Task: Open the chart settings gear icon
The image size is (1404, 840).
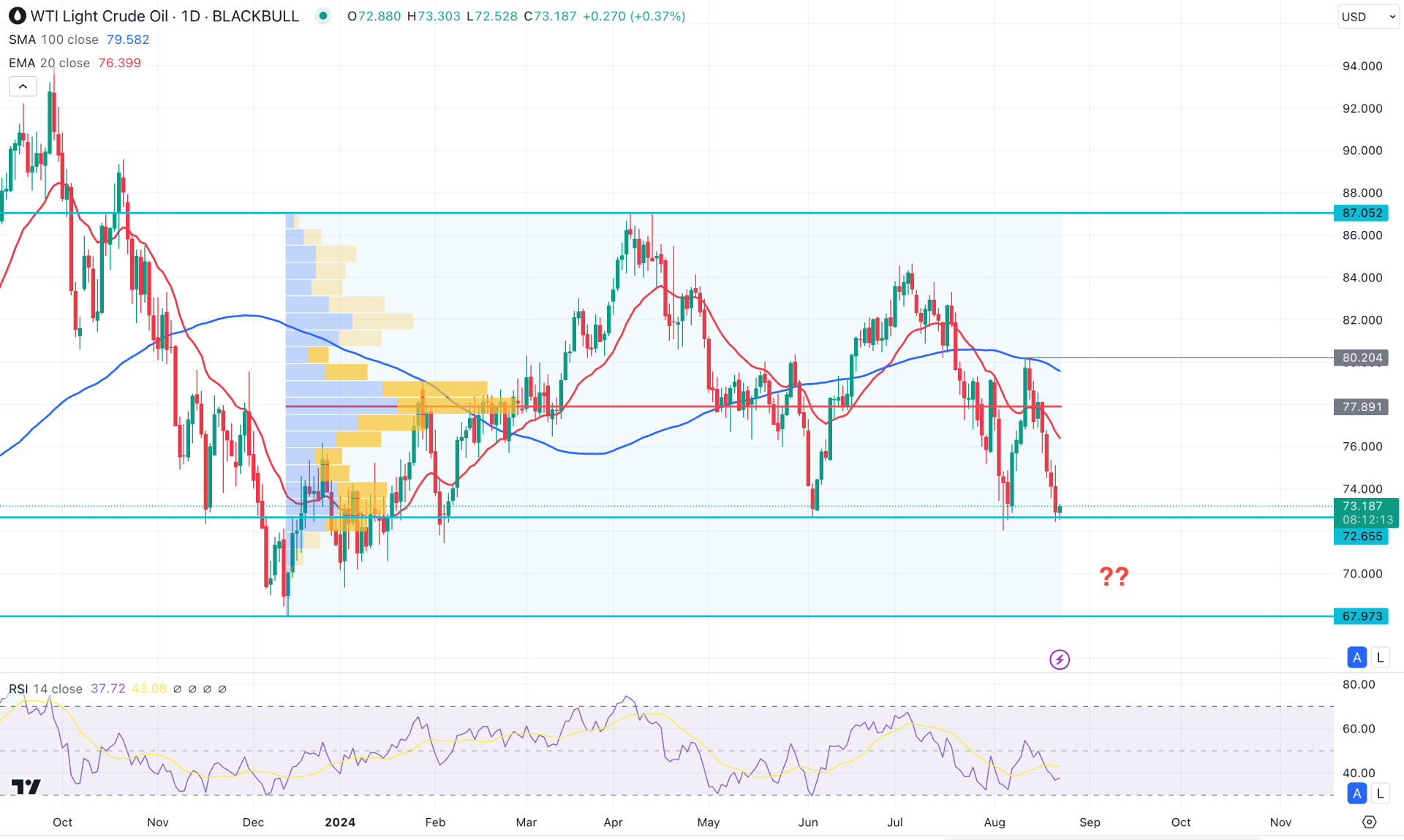Action: coord(1370,822)
